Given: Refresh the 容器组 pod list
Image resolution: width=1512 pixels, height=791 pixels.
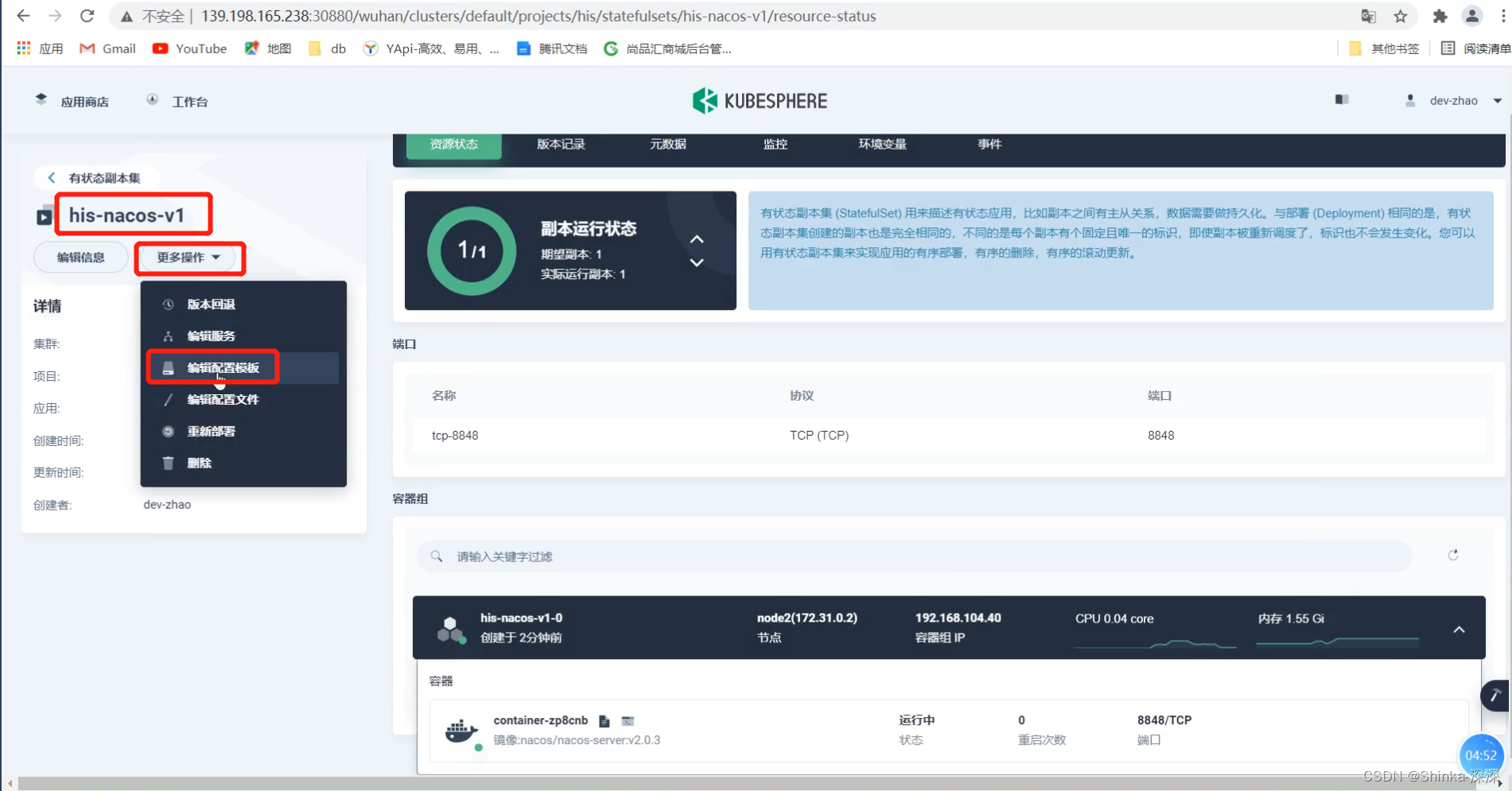Looking at the screenshot, I should point(1453,555).
